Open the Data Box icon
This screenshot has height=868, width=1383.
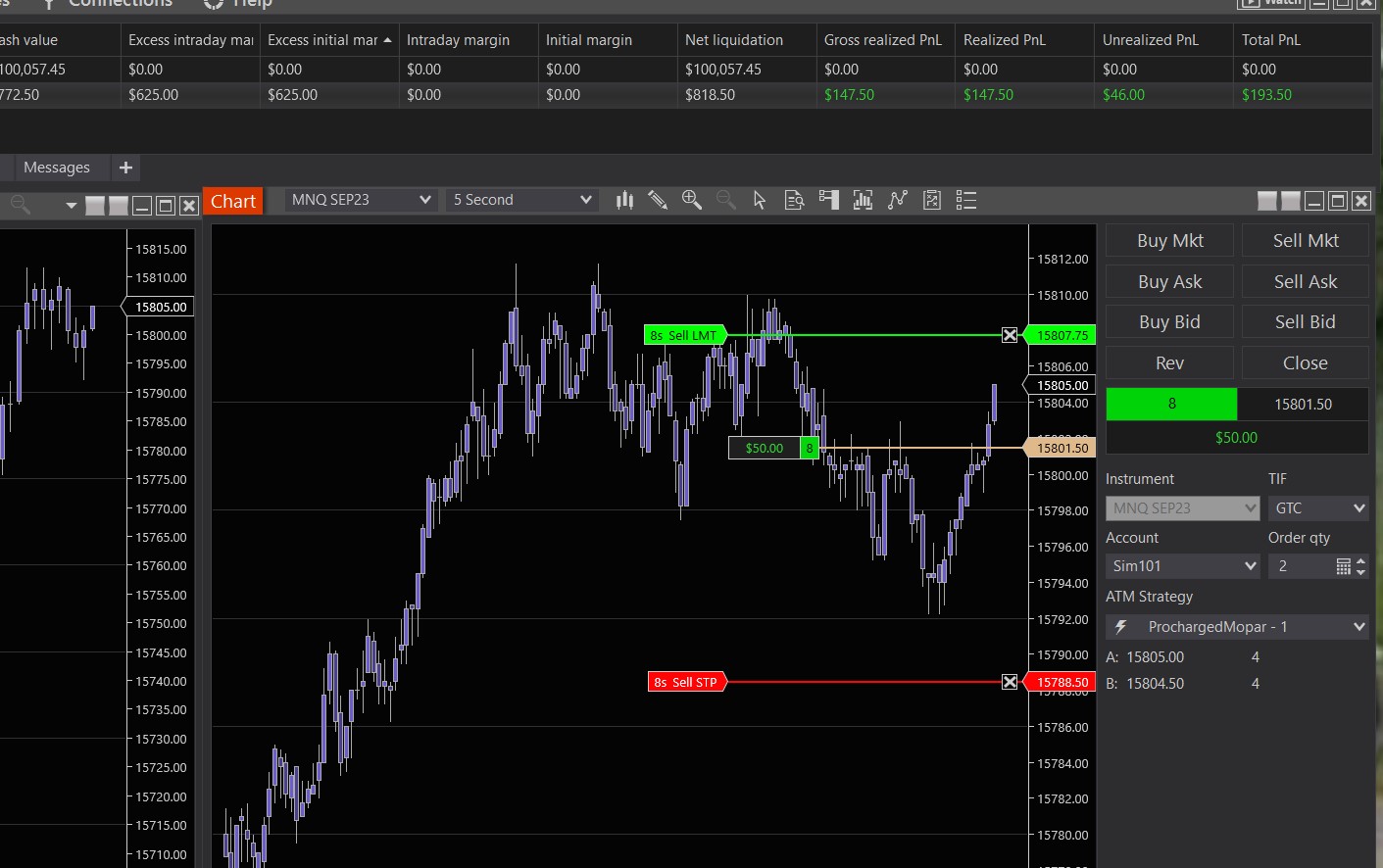click(x=794, y=200)
